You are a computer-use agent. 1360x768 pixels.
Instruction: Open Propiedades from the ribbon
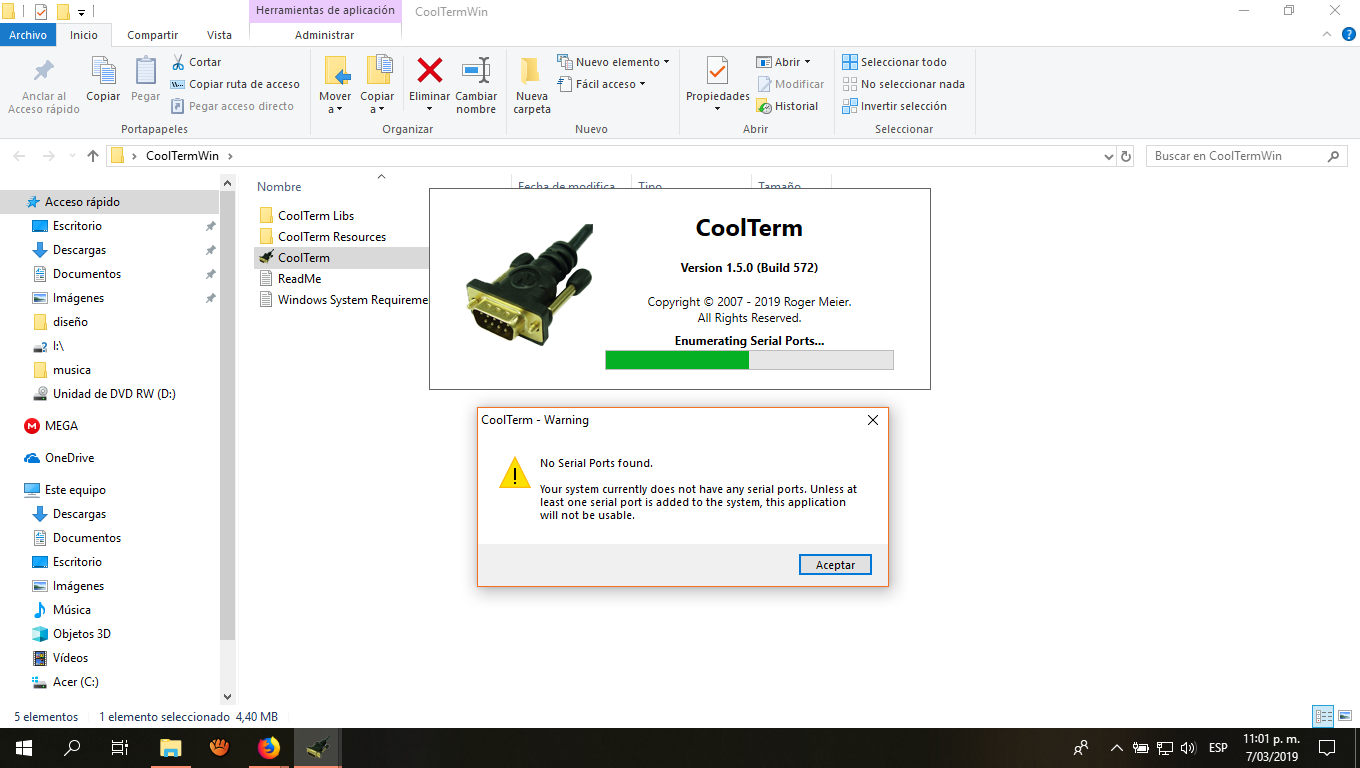pyautogui.click(x=717, y=71)
